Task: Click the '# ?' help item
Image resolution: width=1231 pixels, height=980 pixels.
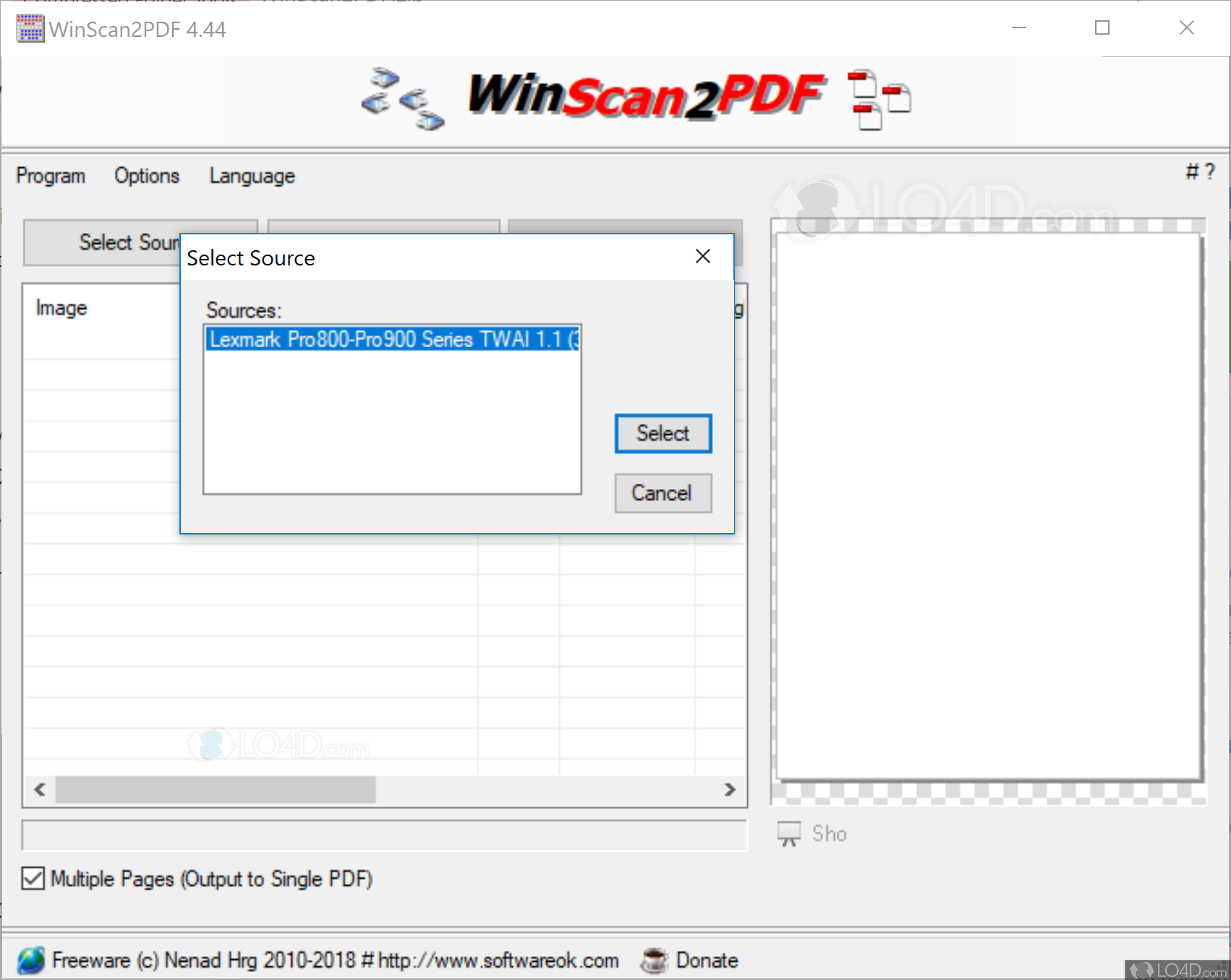Action: pos(1200,171)
